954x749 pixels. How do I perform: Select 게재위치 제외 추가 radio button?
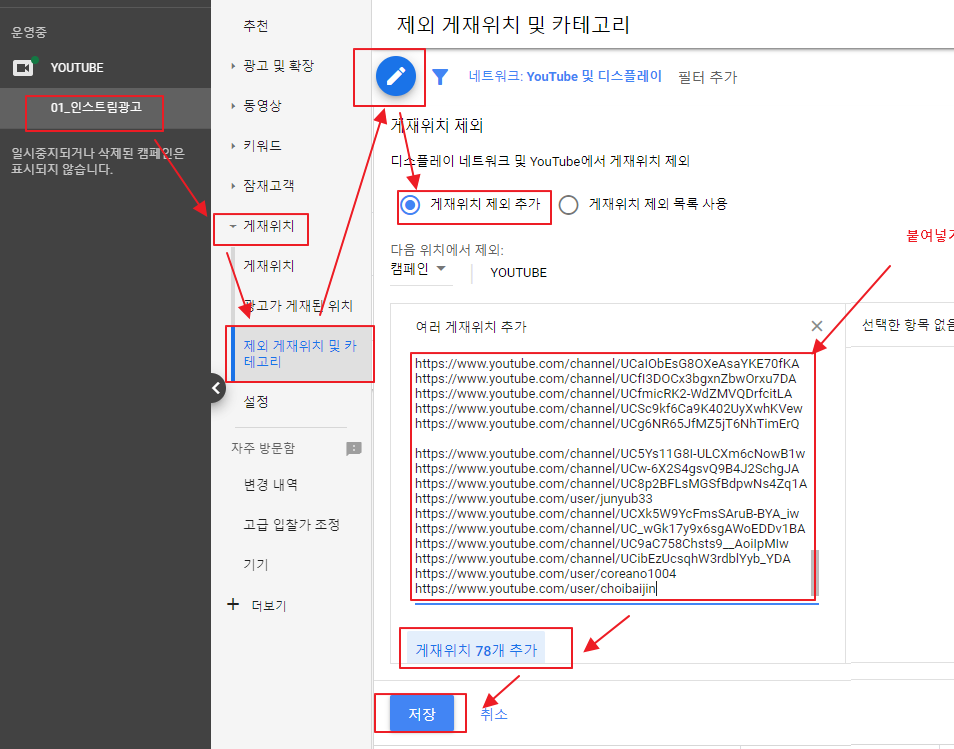click(x=410, y=204)
